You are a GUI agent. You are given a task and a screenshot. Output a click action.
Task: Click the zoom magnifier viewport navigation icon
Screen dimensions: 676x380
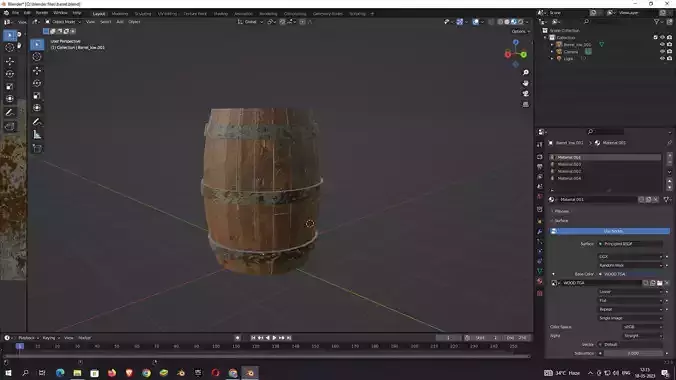[526, 72]
